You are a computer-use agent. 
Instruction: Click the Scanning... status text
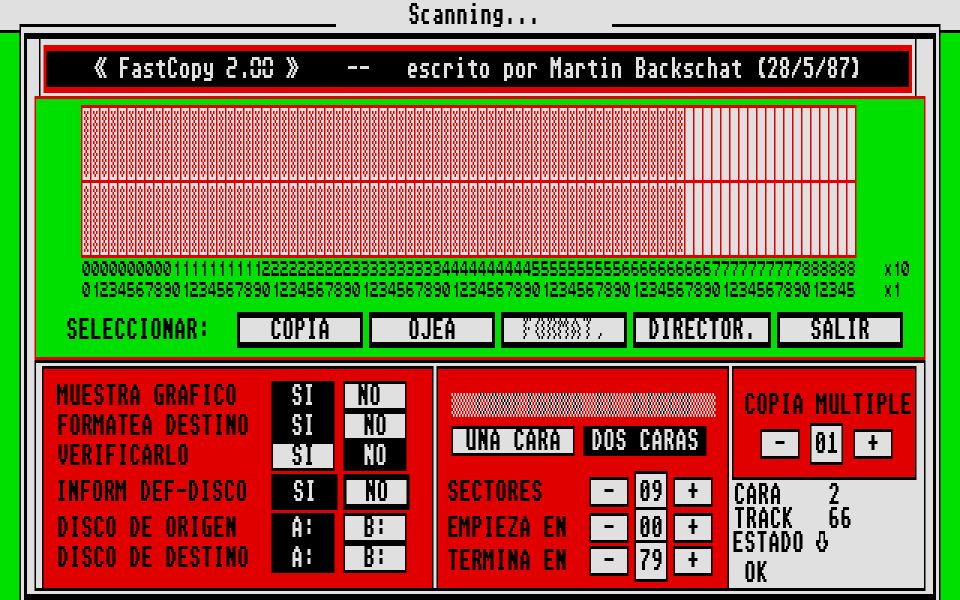473,15
